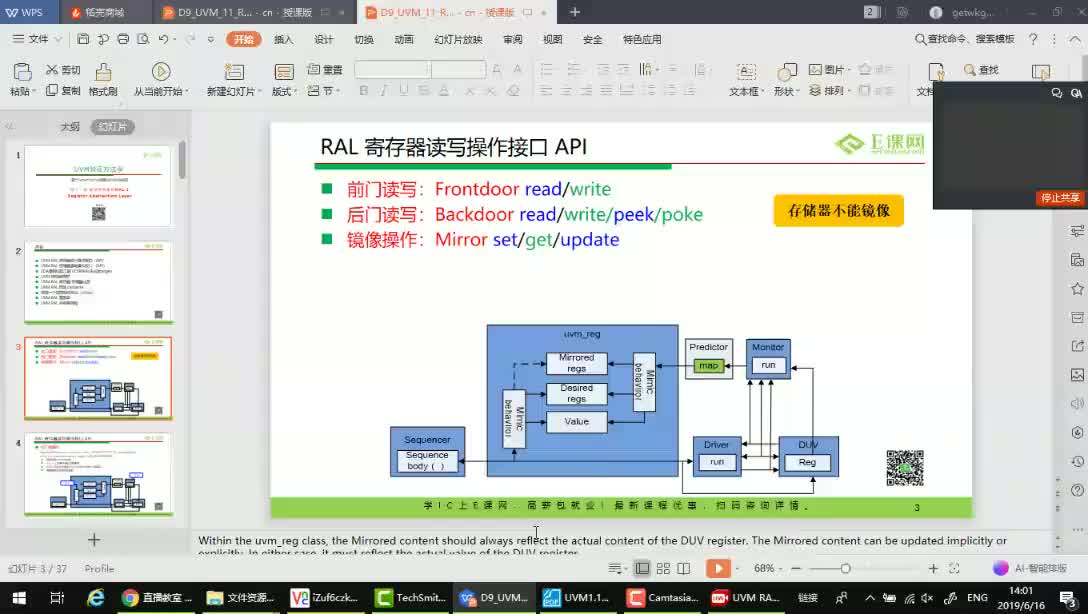This screenshot has width=1088, height=614.
Task: Click the Stop Sharing (停止共享) button
Action: tap(1060, 198)
